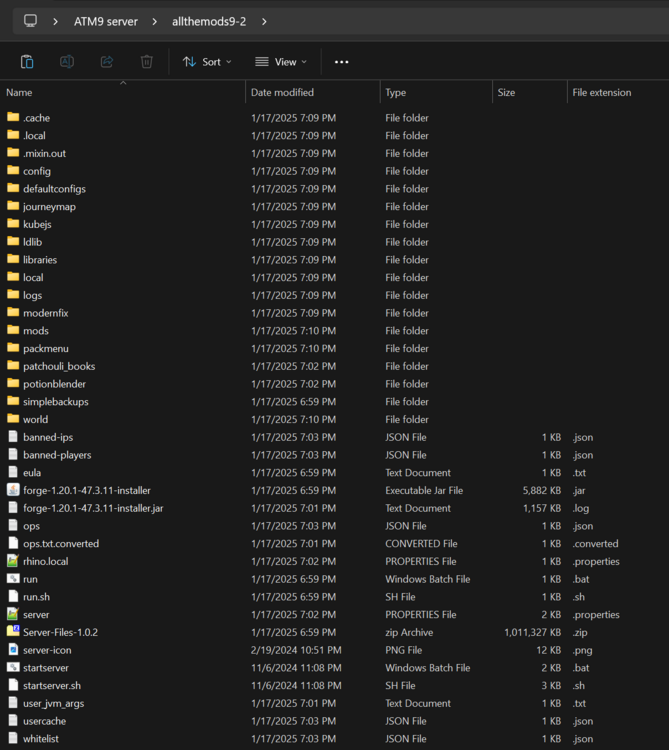The height and width of the screenshot is (750, 669).
Task: Click the server properties file icon
Action: tap(13, 614)
